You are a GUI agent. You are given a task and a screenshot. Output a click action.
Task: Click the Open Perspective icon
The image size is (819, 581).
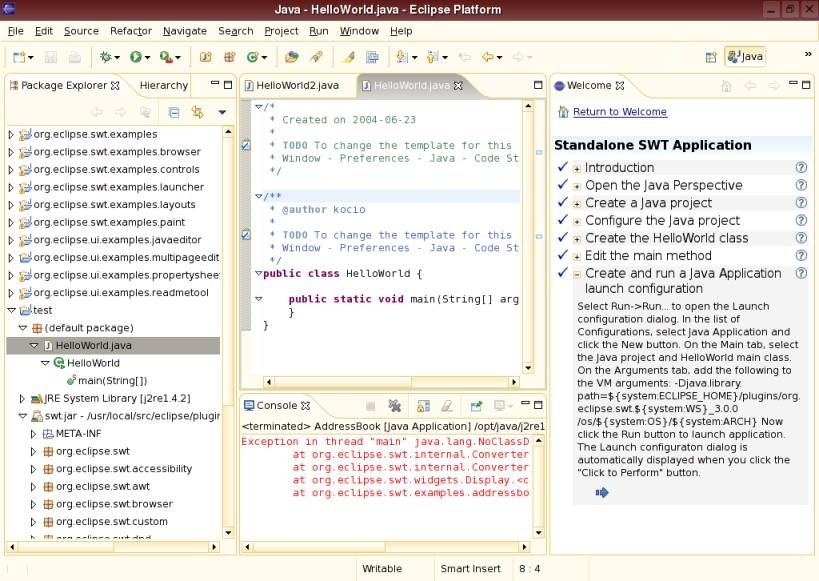tap(711, 57)
